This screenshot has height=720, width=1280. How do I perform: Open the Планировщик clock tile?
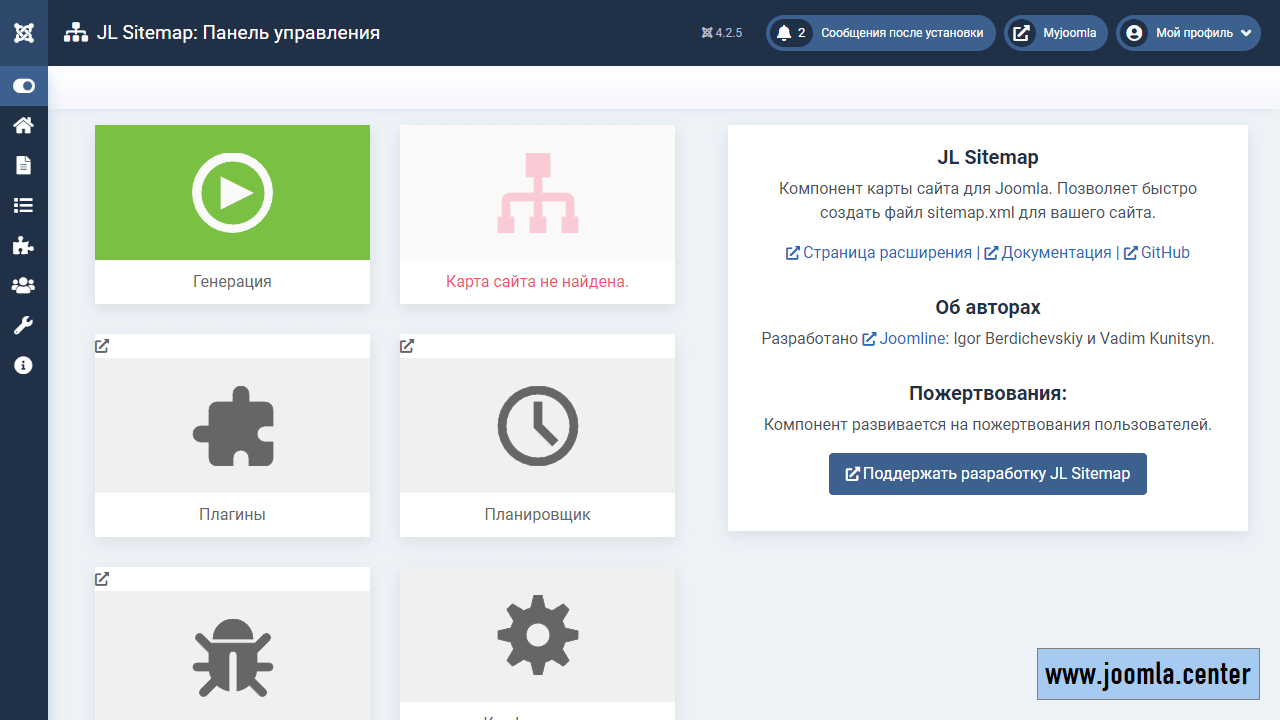537,435
